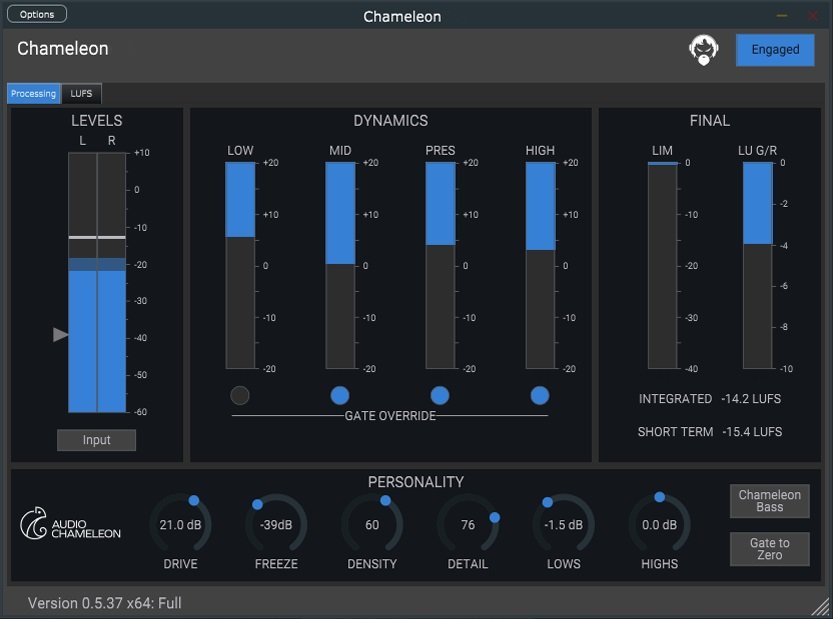Viewport: 833px width, 619px height.
Task: Toggle the LOW band gate override
Action: pos(240,395)
